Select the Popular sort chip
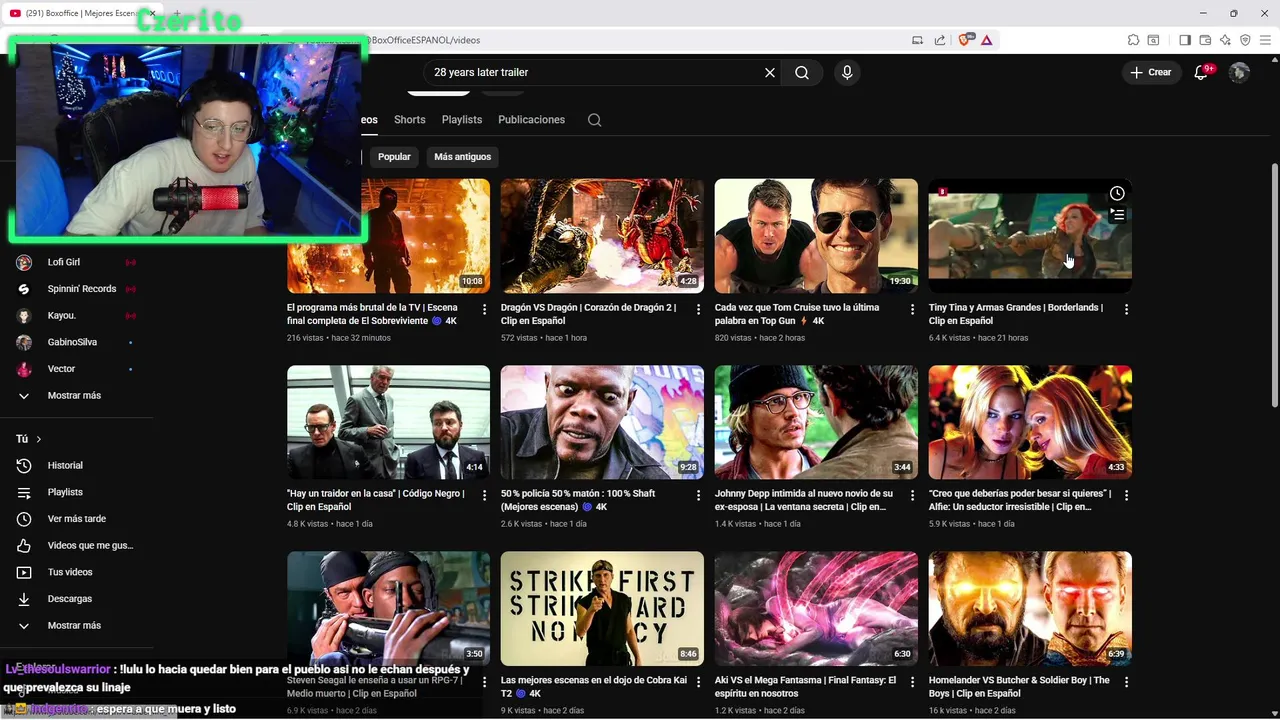 click(394, 156)
